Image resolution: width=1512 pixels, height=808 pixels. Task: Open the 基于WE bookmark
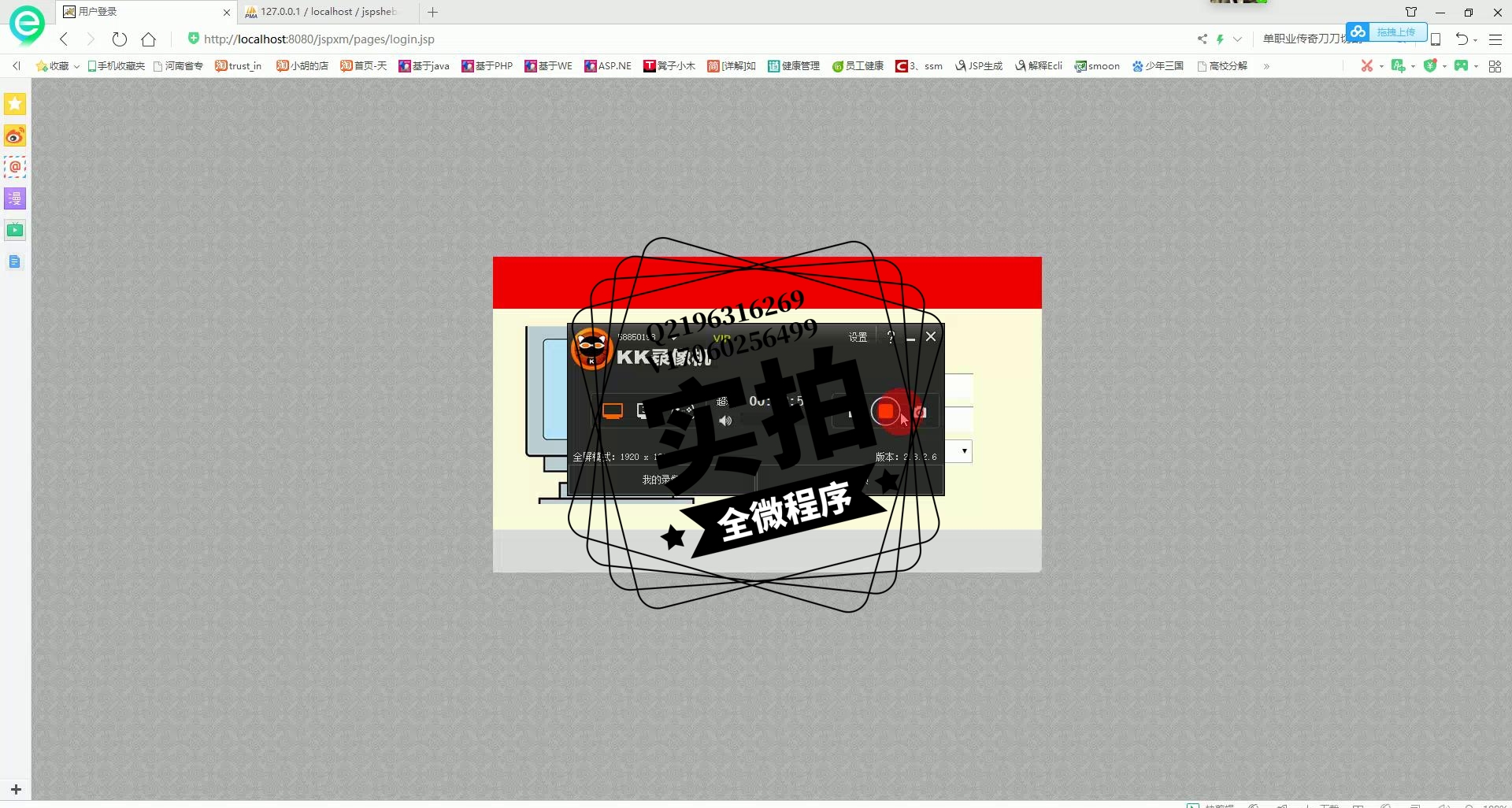click(x=548, y=66)
